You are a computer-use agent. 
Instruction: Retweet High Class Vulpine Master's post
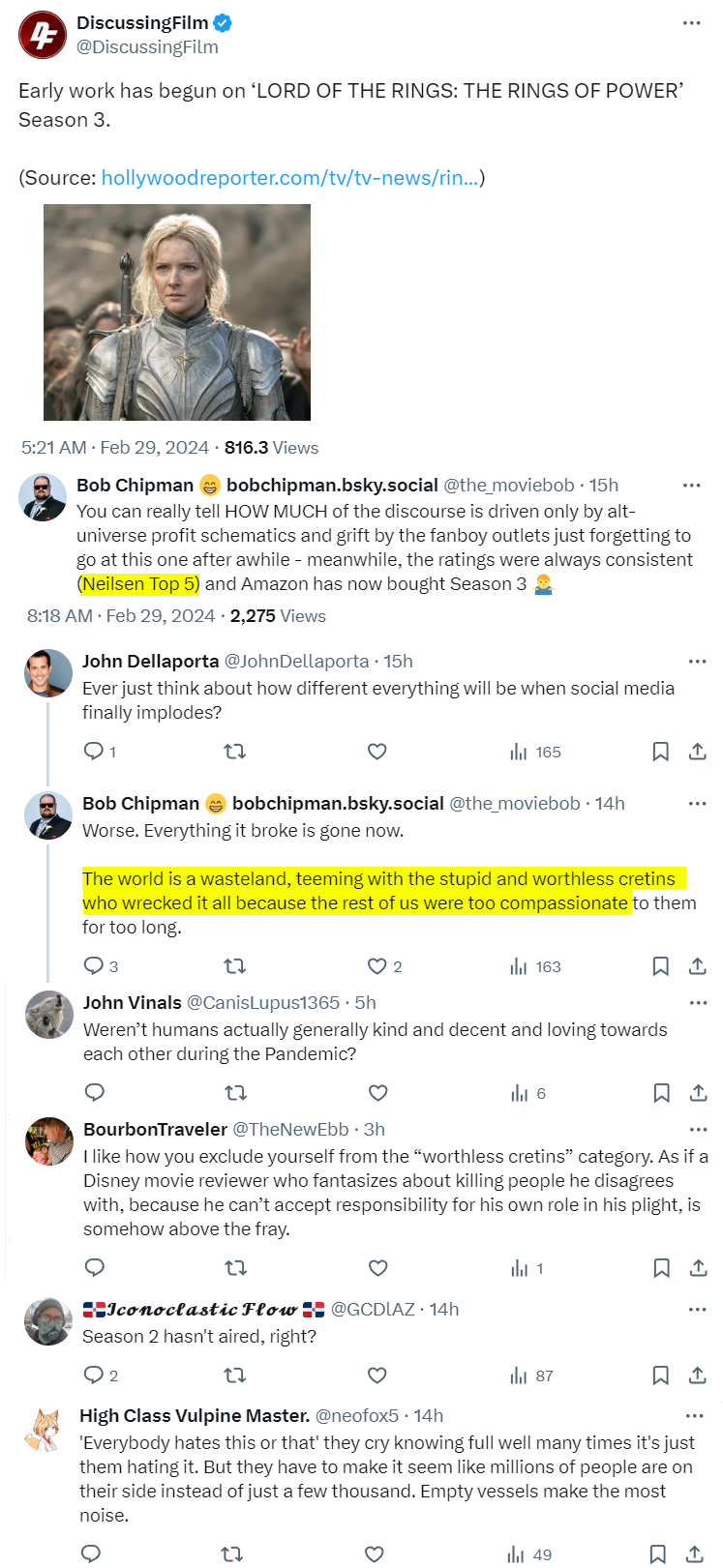tap(232, 1554)
